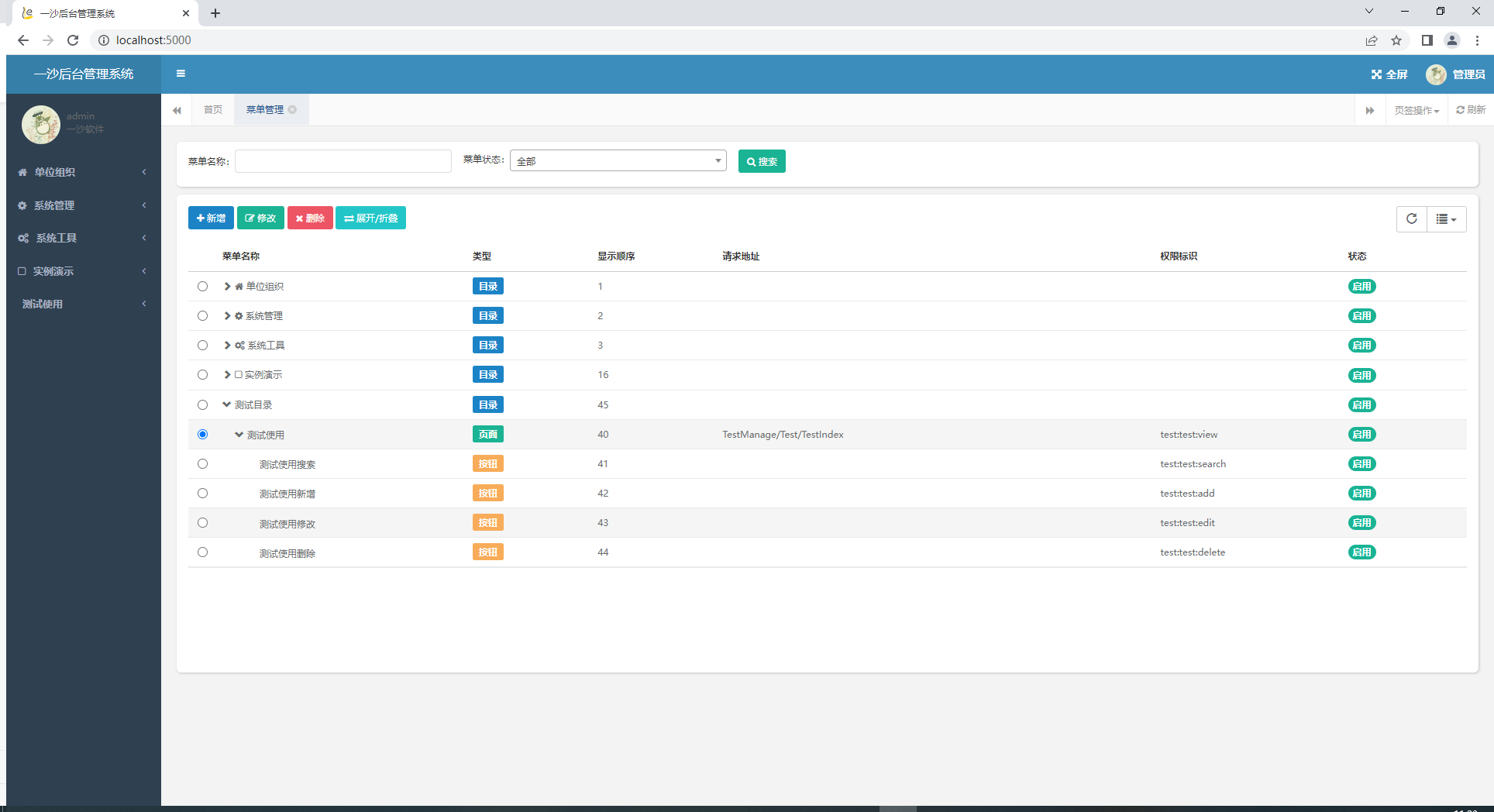1494x812 pixels.
Task: Expand 系统管理 in the sidebar
Action: (84, 205)
